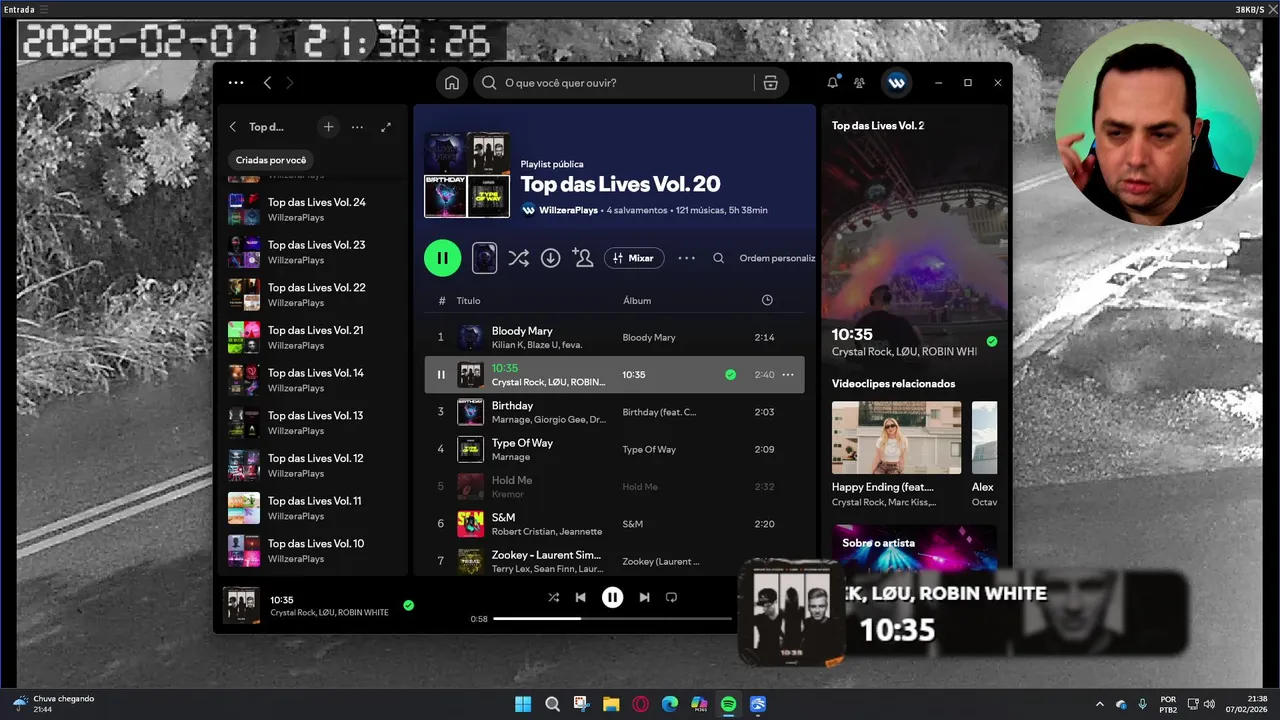1280x720 pixels.
Task: Pause playlist with large green button
Action: [x=442, y=258]
